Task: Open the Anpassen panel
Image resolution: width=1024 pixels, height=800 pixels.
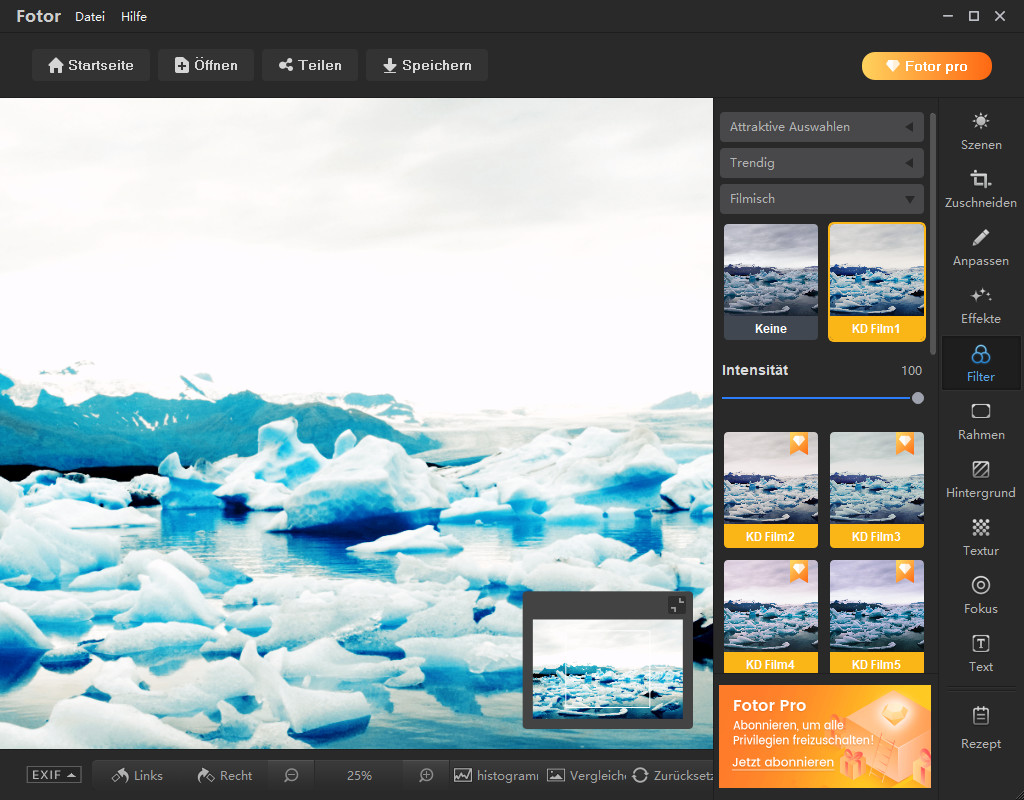Action: tap(980, 249)
